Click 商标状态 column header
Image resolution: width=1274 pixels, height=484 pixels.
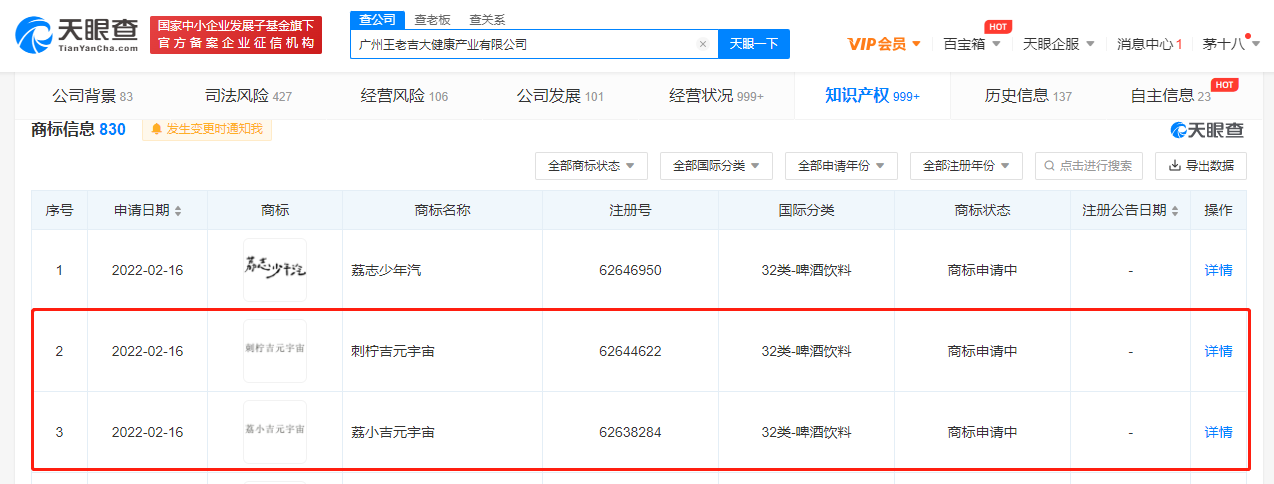982,211
